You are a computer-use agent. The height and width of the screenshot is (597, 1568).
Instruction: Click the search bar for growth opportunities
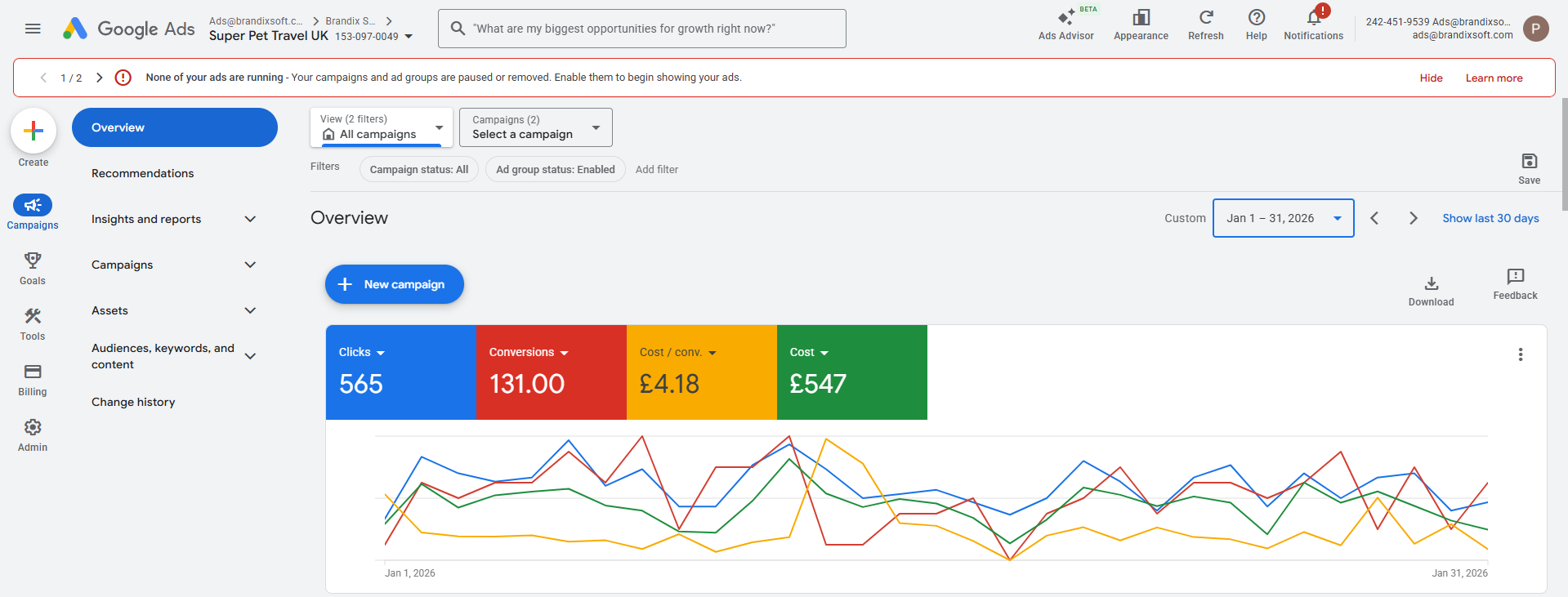tap(641, 29)
